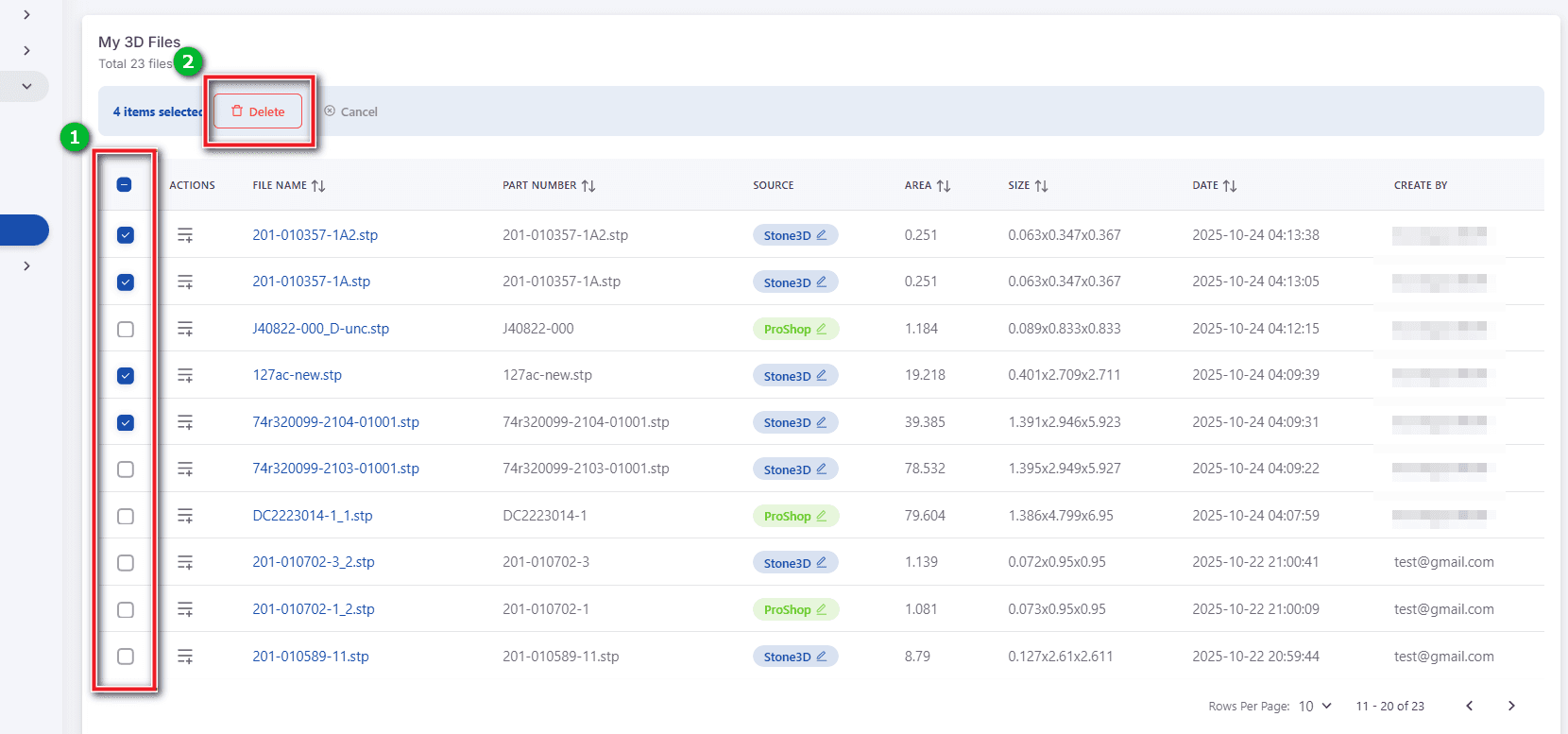This screenshot has height=734, width=1568.
Task: Edit Stone3D source tag of 201-010589-11.stp
Action: click(822, 656)
